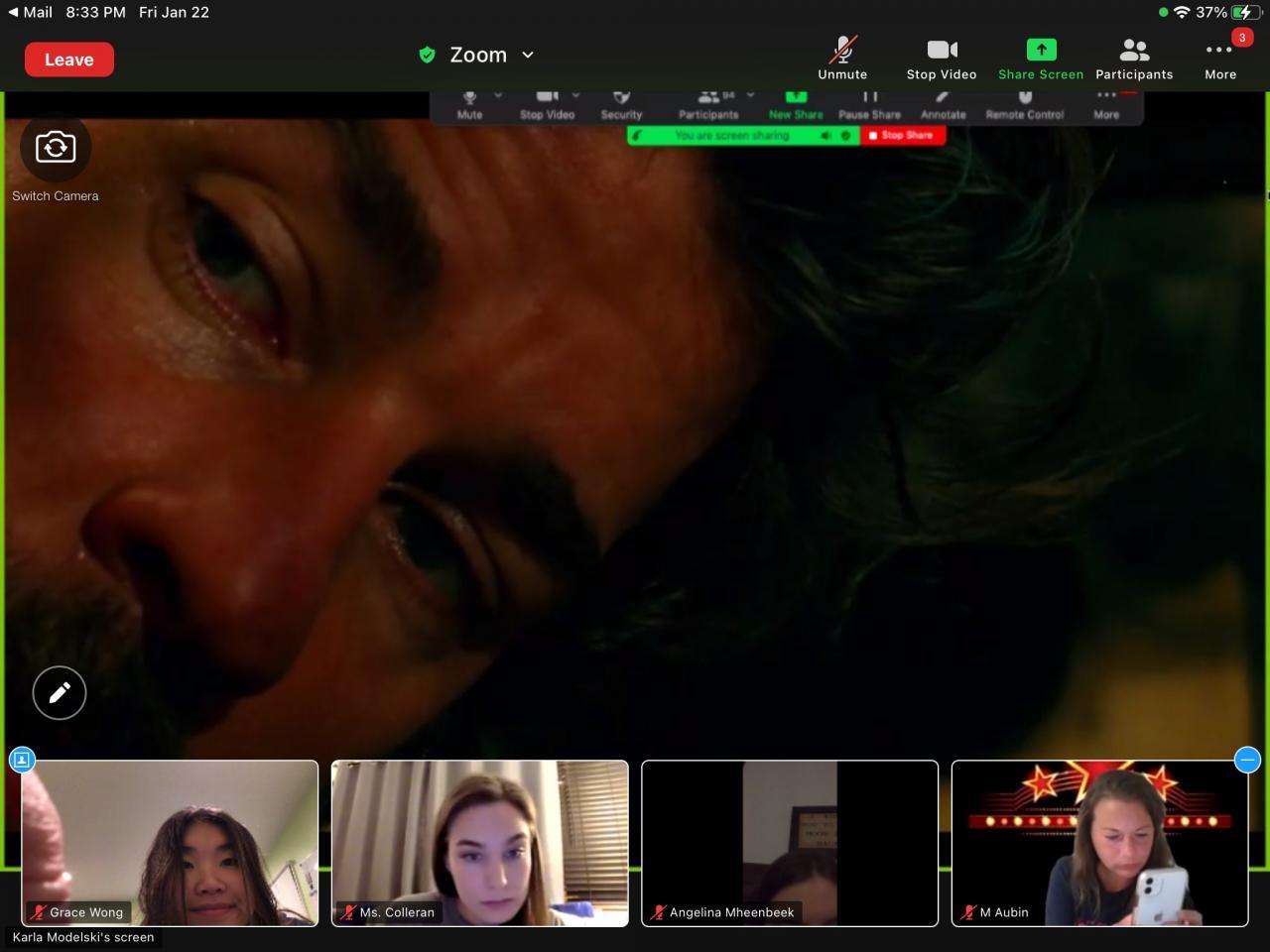The width and height of the screenshot is (1270, 952).
Task: Unmute your microphone in the top toolbar
Action: pos(842,59)
